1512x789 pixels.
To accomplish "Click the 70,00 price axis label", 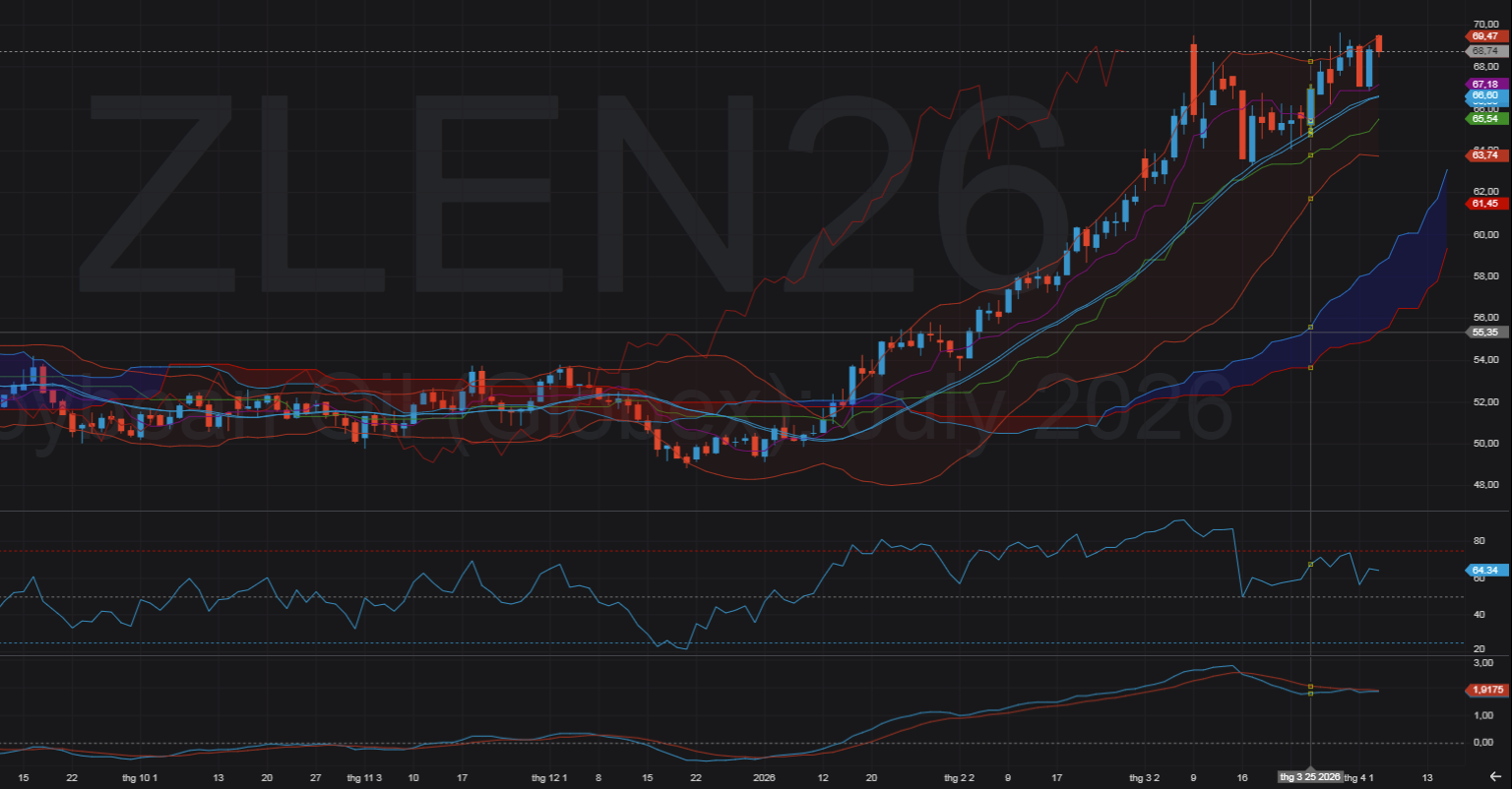I will pos(1484,24).
